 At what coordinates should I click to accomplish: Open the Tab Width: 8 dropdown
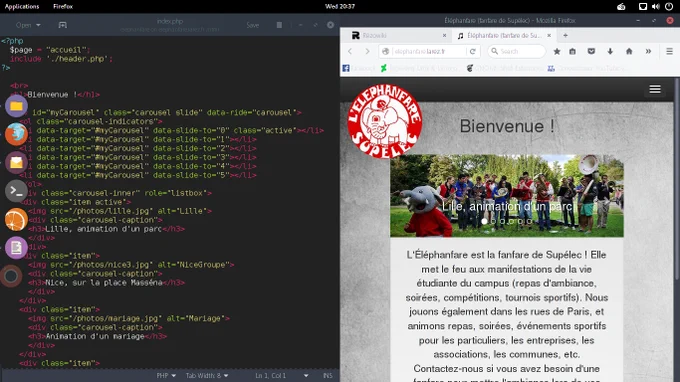click(207, 375)
